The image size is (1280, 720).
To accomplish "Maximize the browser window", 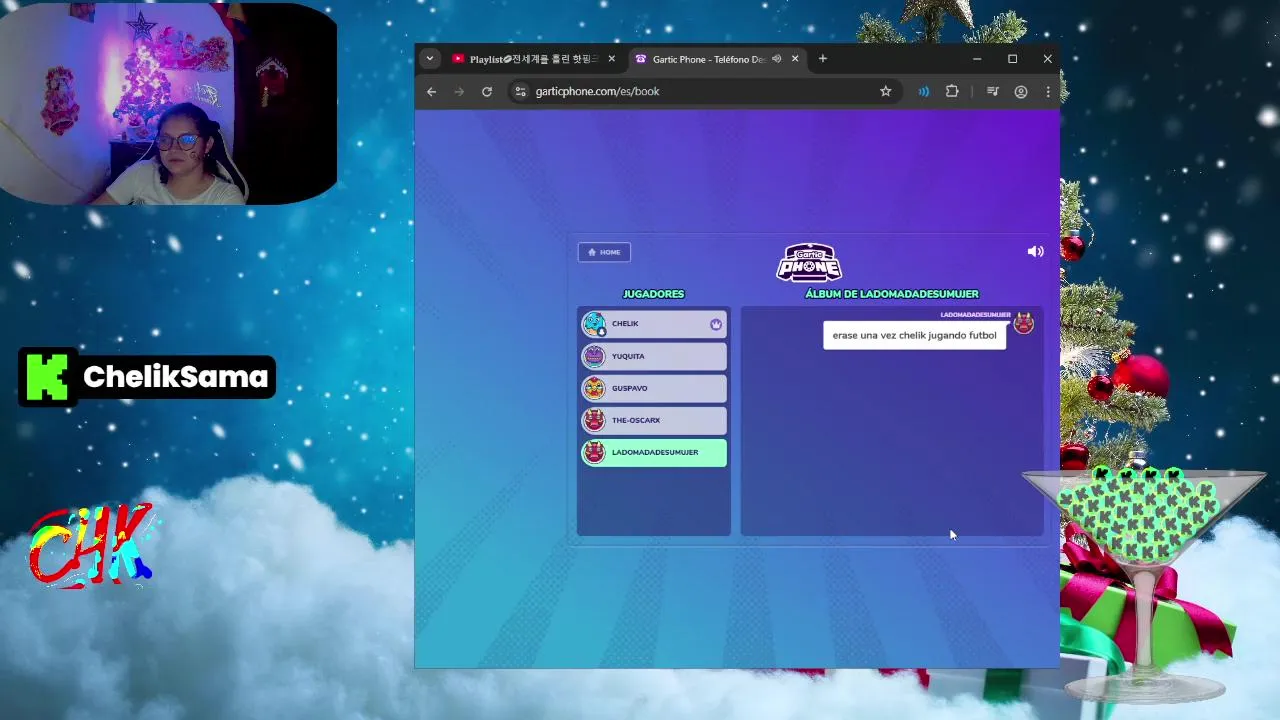I will tap(1012, 59).
